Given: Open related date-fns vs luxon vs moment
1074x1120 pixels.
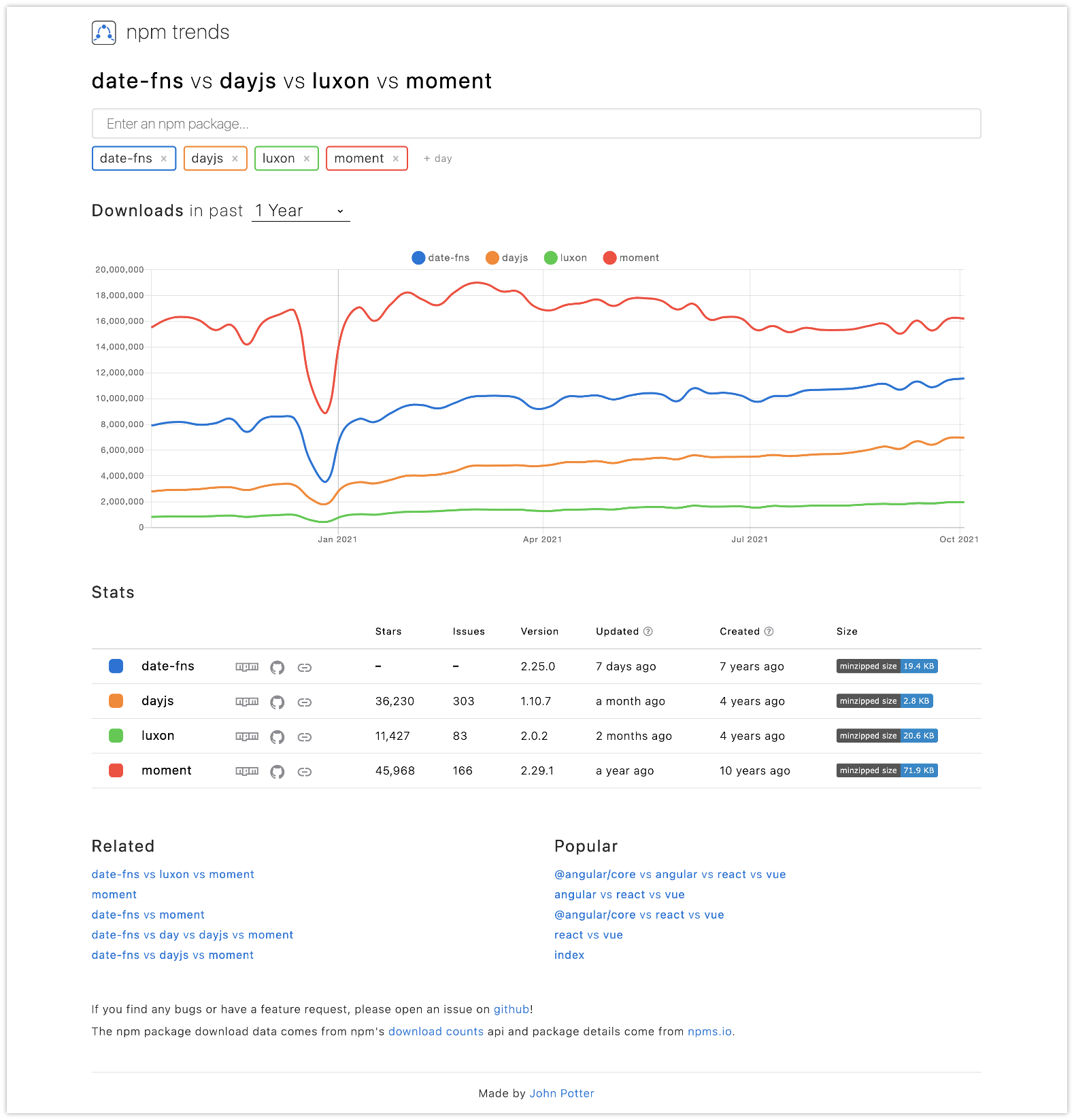Looking at the screenshot, I should [x=173, y=875].
